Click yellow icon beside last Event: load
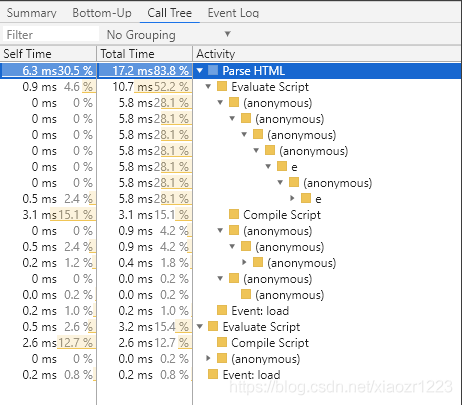Image resolution: width=462 pixels, height=405 pixels. [x=213, y=374]
